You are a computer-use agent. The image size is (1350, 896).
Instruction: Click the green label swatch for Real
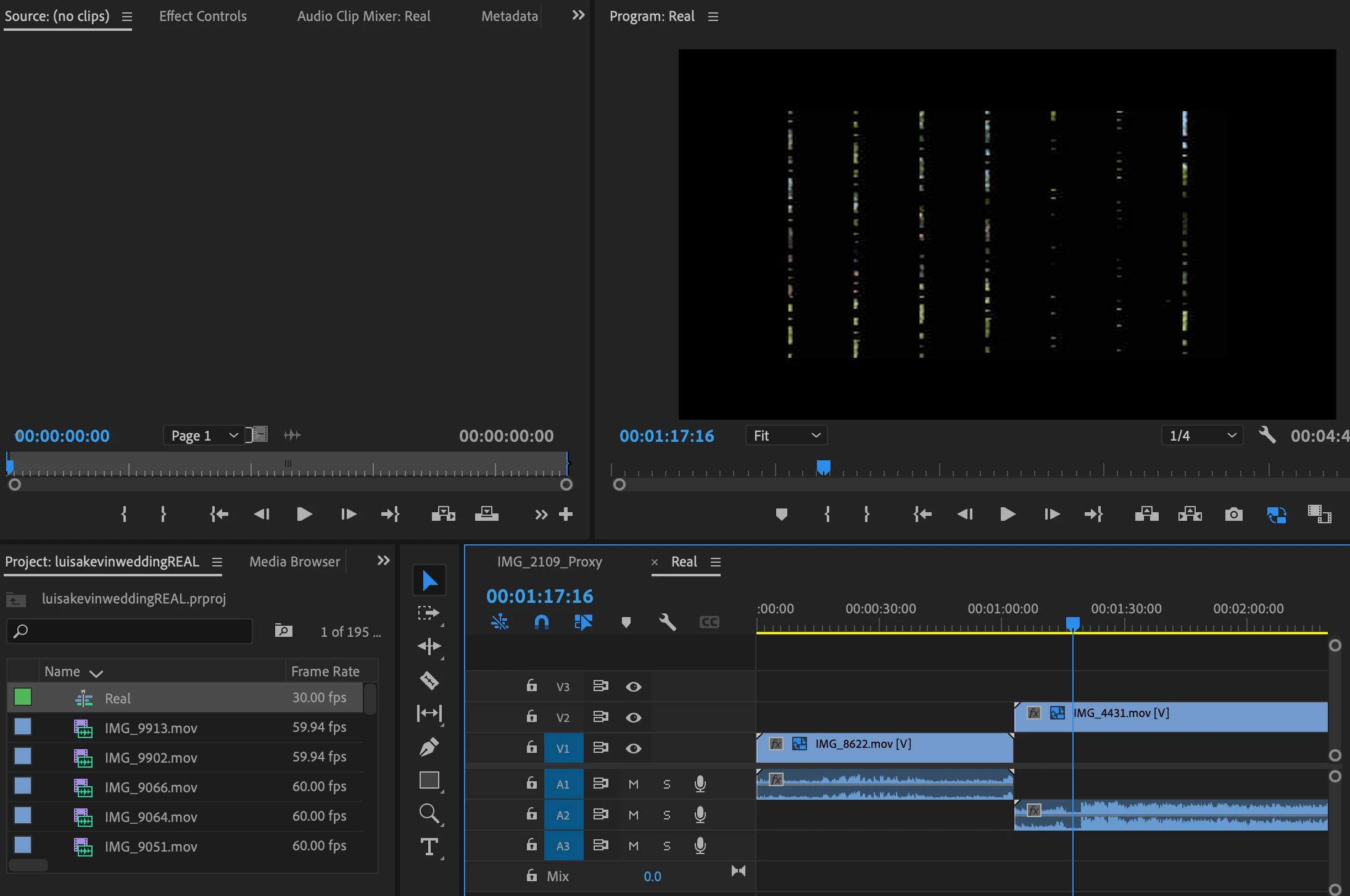[23, 697]
